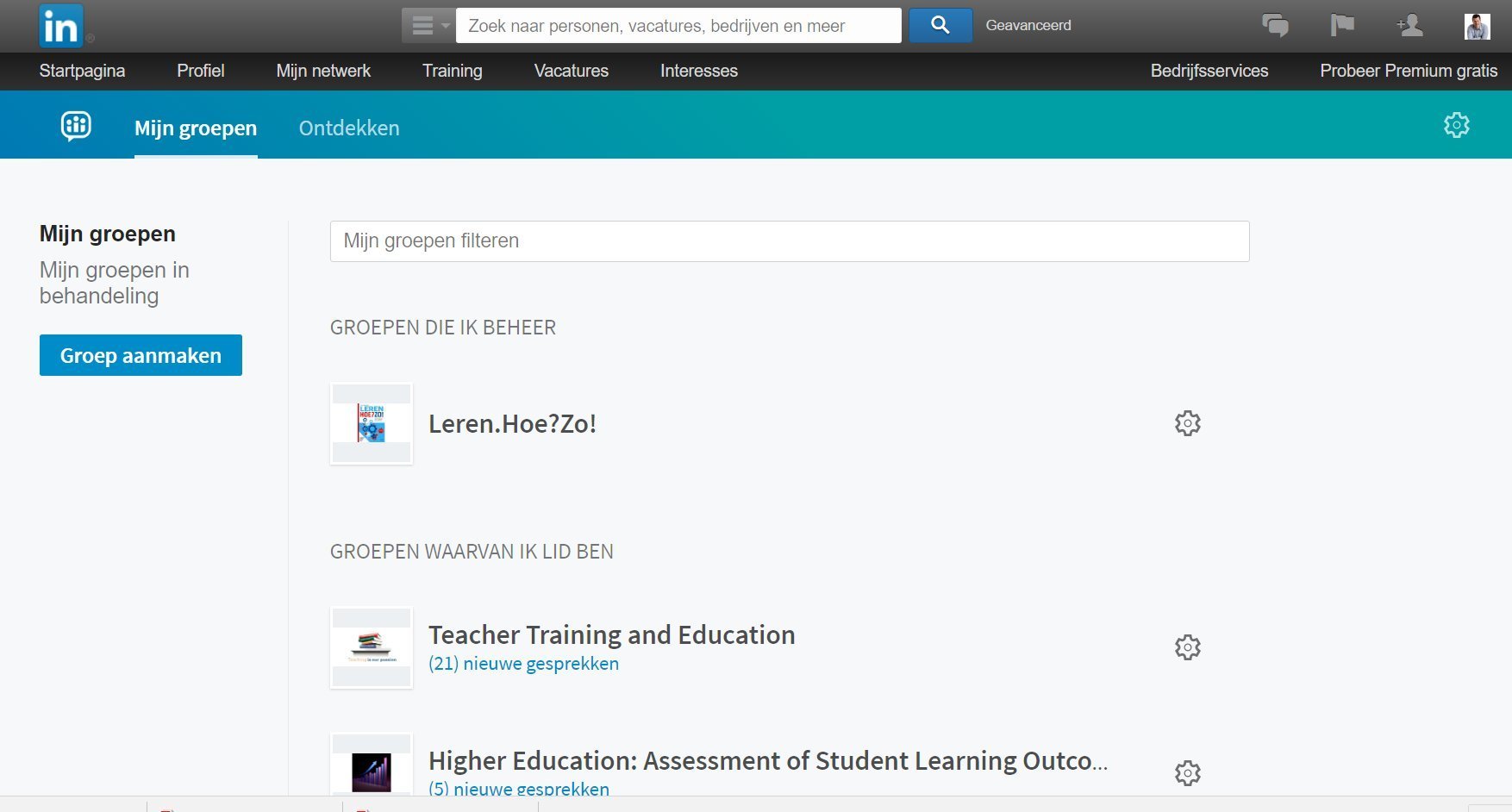Open Higher Education group thumbnail
The width and height of the screenshot is (1512, 812).
pyautogui.click(x=372, y=765)
